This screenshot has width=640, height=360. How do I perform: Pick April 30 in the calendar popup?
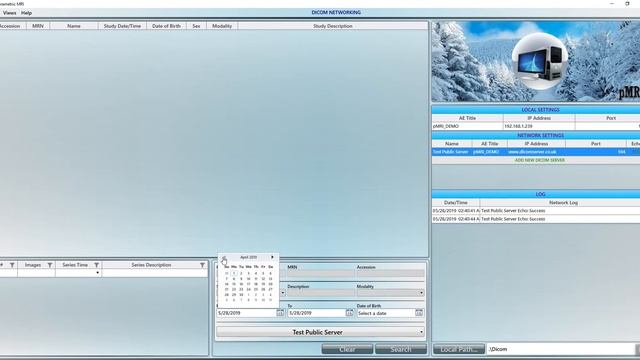[241, 294]
